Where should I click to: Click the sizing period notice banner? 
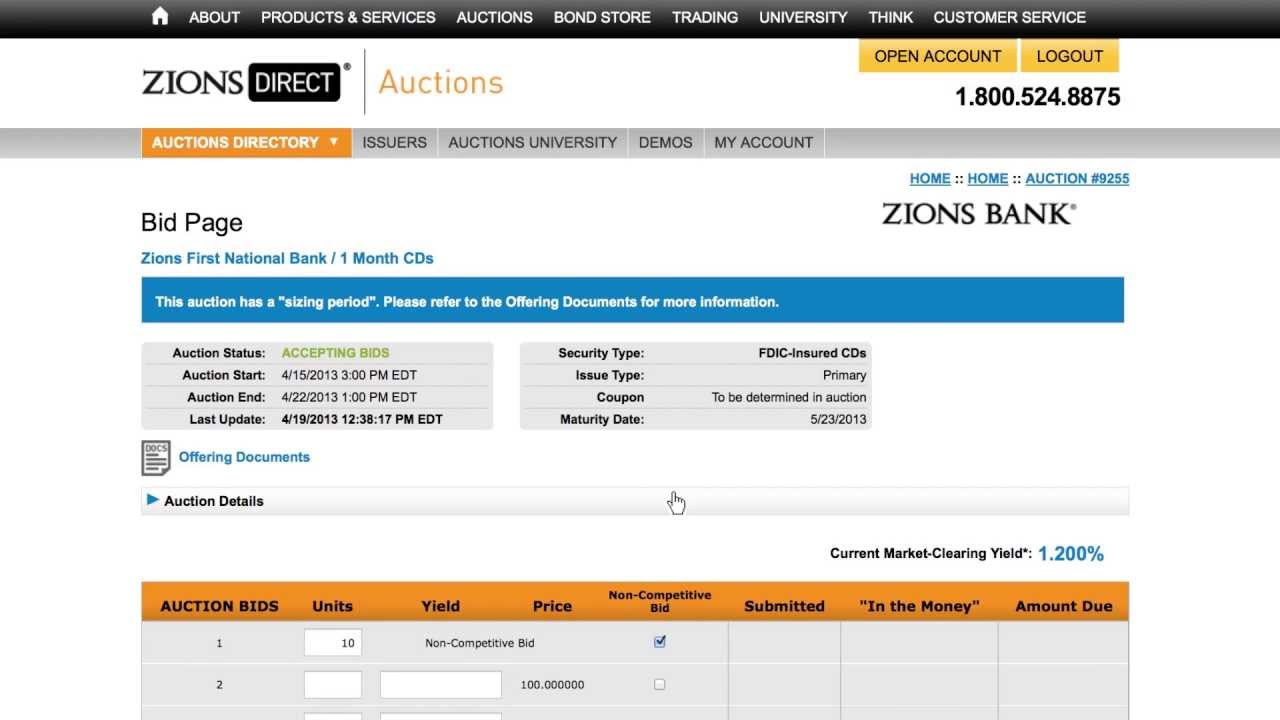[x=632, y=300]
